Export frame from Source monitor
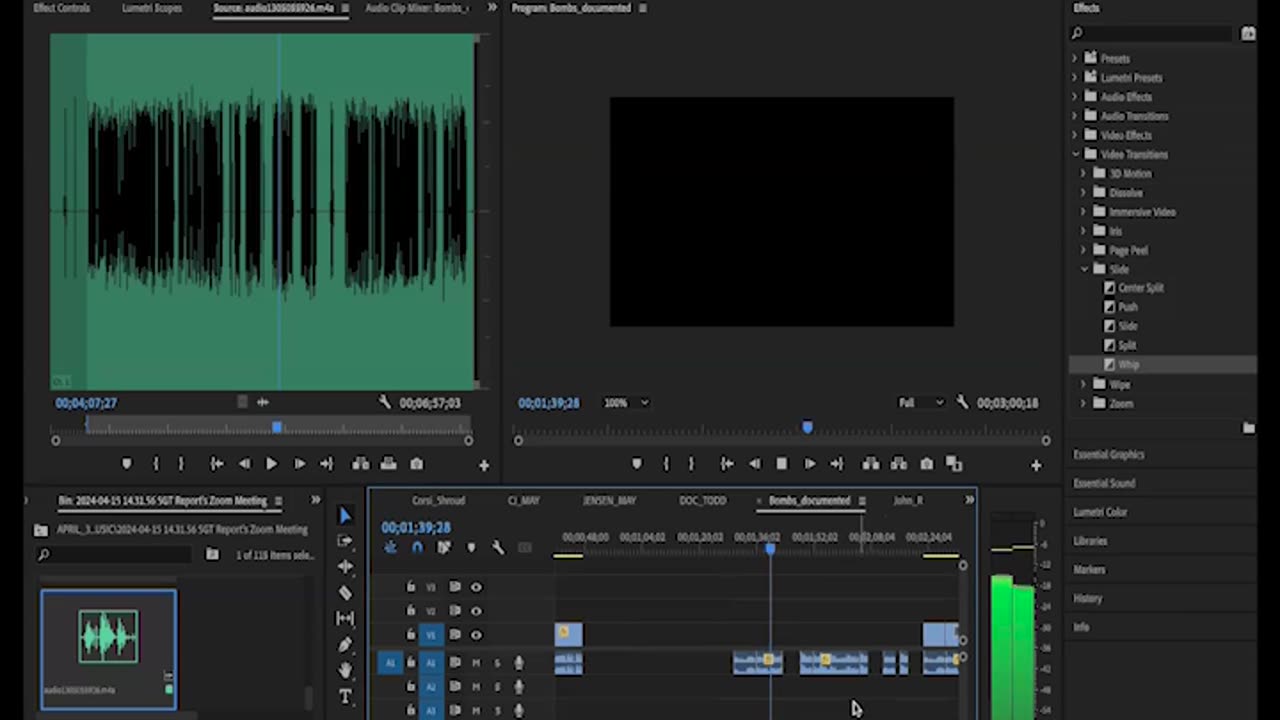Image resolution: width=1280 pixels, height=720 pixels. [417, 464]
